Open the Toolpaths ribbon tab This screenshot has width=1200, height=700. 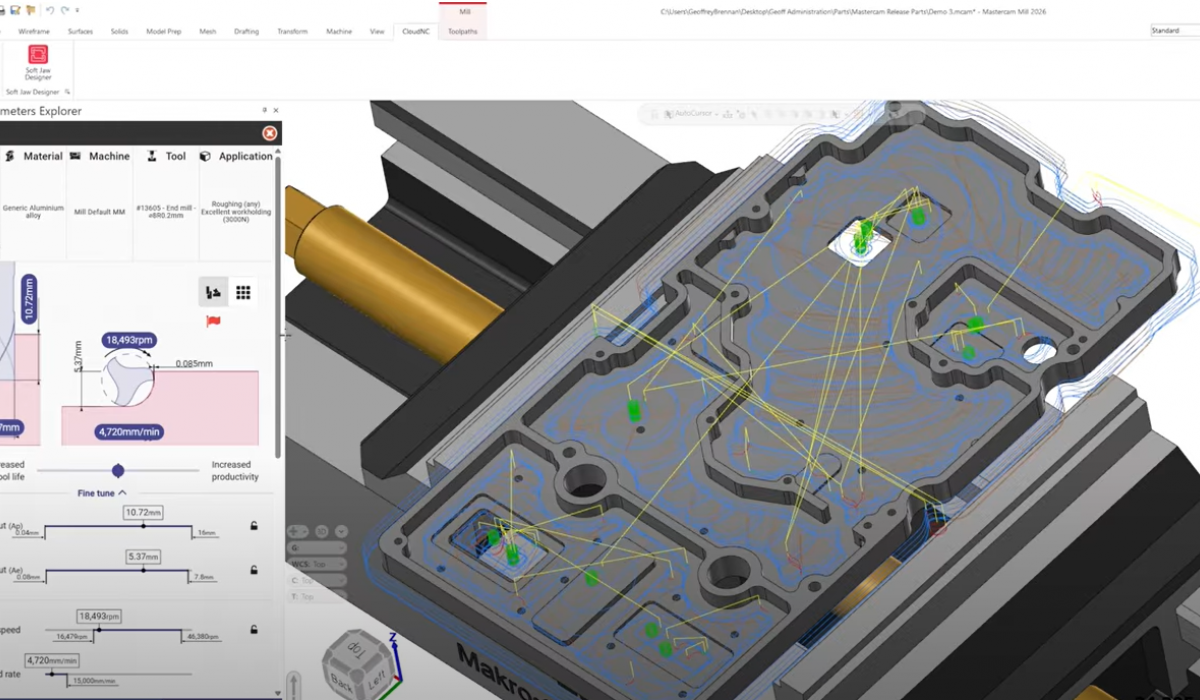click(x=462, y=31)
